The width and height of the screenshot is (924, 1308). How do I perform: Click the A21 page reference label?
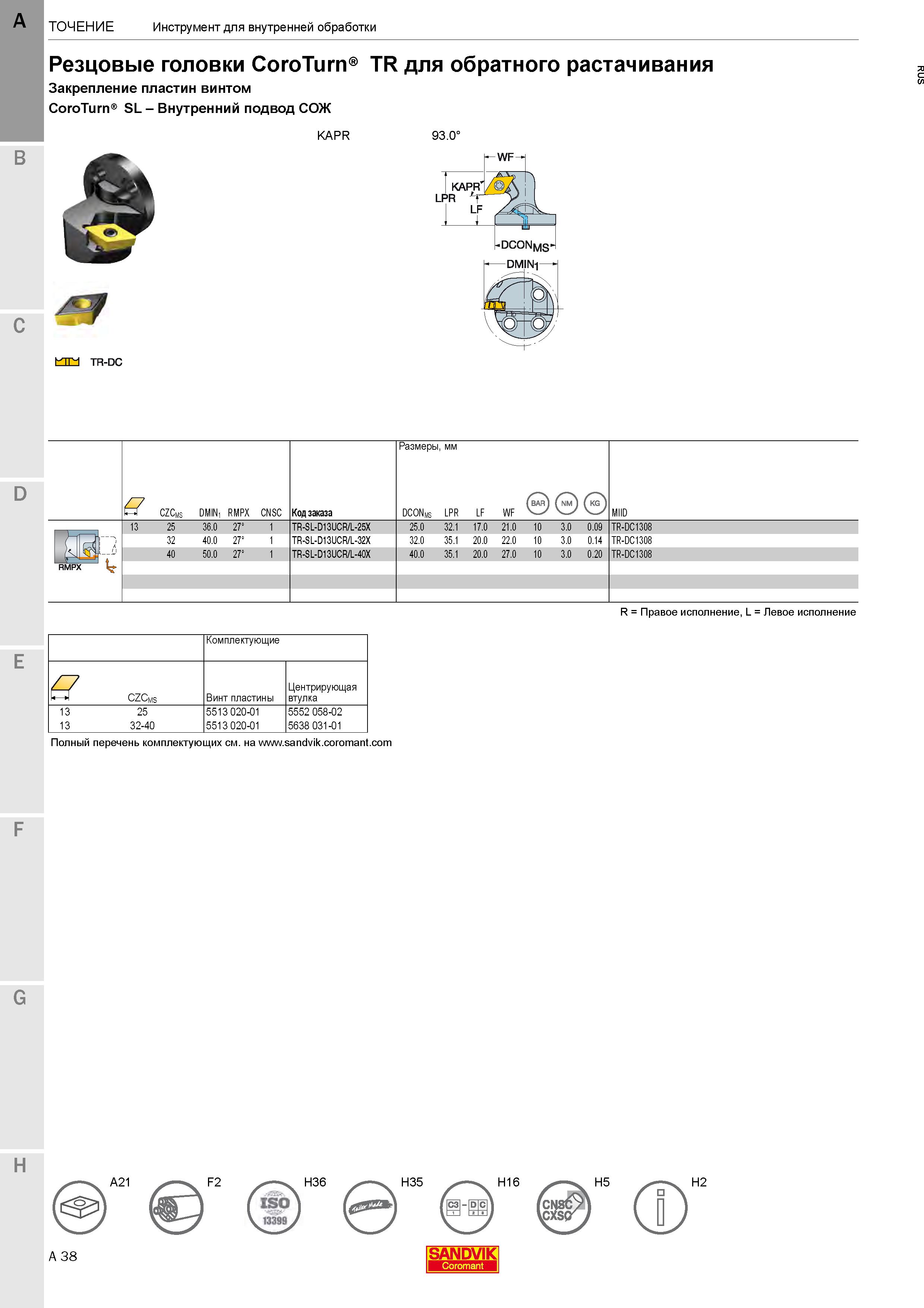(x=120, y=1182)
